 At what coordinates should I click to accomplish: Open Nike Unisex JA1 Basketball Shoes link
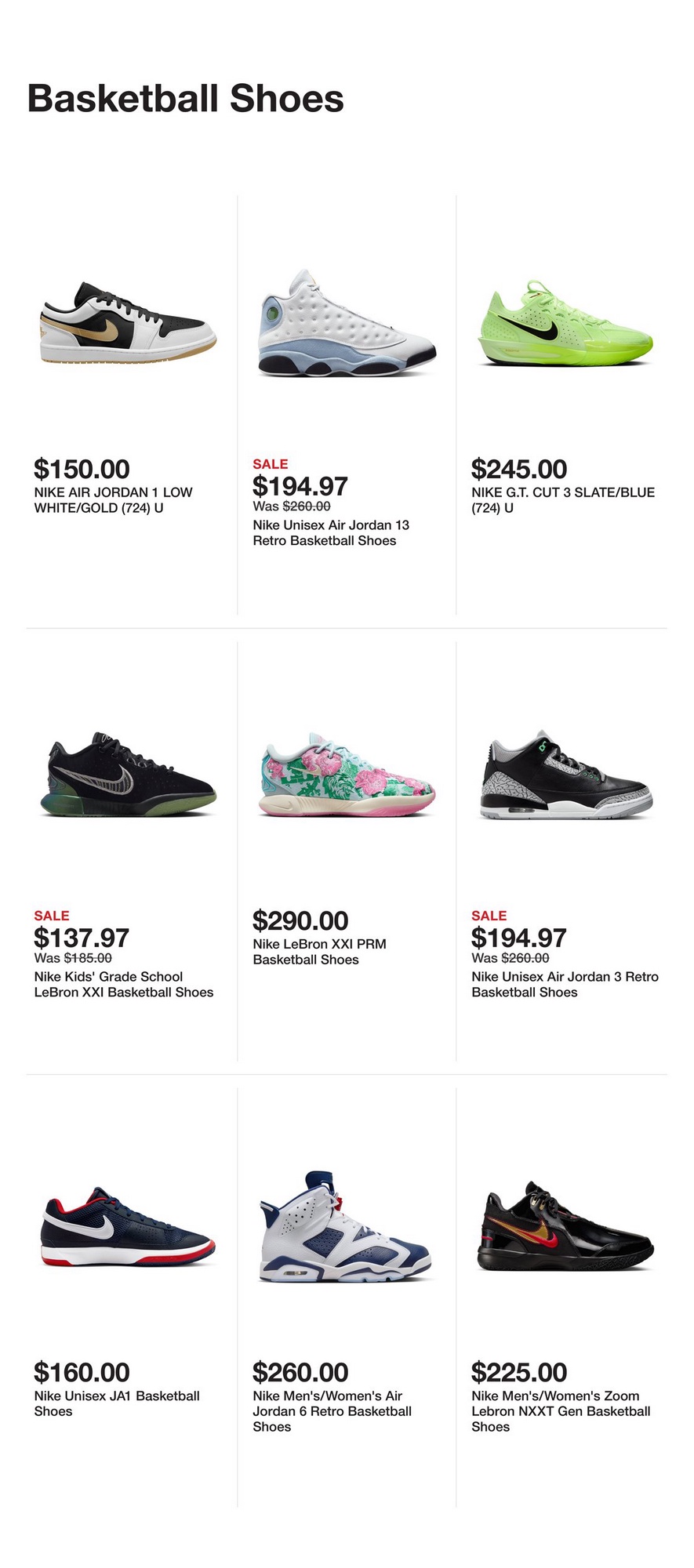116,1403
